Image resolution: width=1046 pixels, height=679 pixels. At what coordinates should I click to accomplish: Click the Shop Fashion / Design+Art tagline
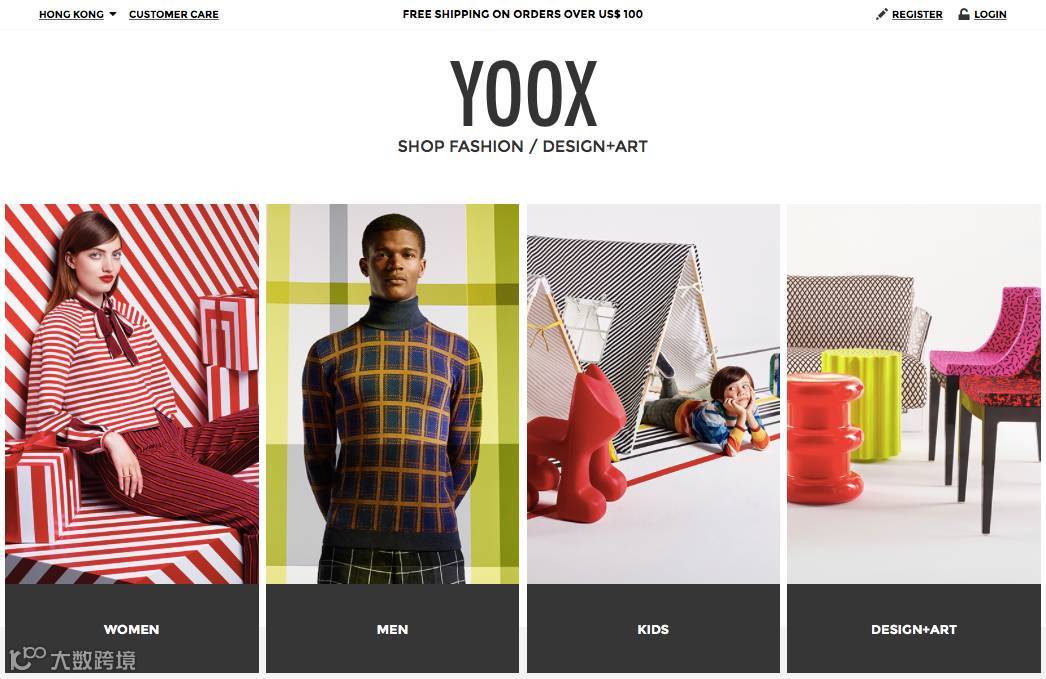coord(522,146)
